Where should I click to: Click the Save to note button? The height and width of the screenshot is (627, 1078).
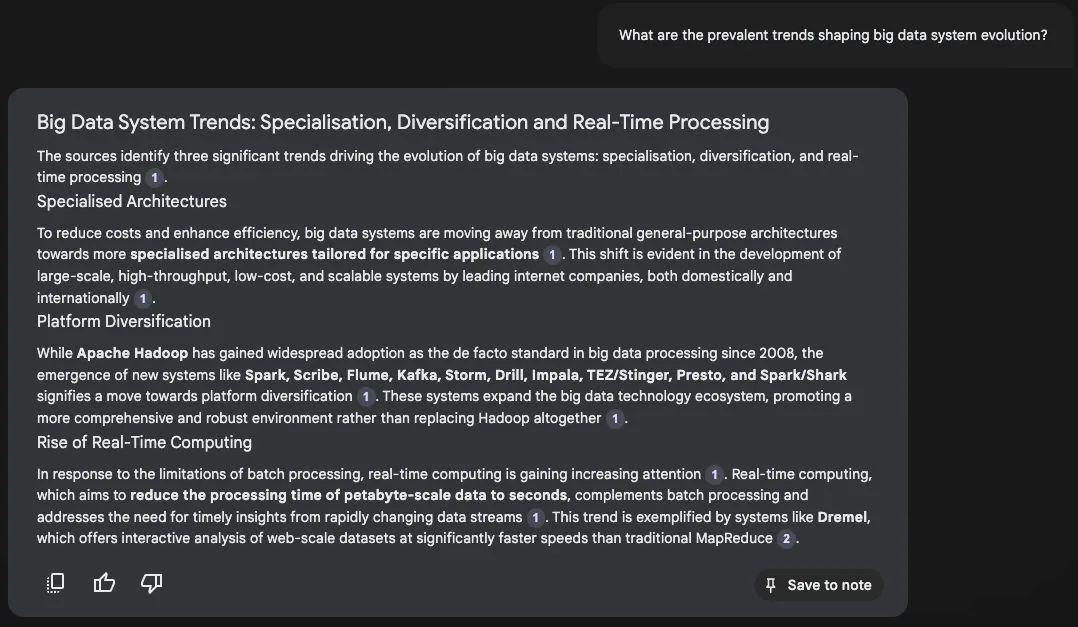coord(818,585)
